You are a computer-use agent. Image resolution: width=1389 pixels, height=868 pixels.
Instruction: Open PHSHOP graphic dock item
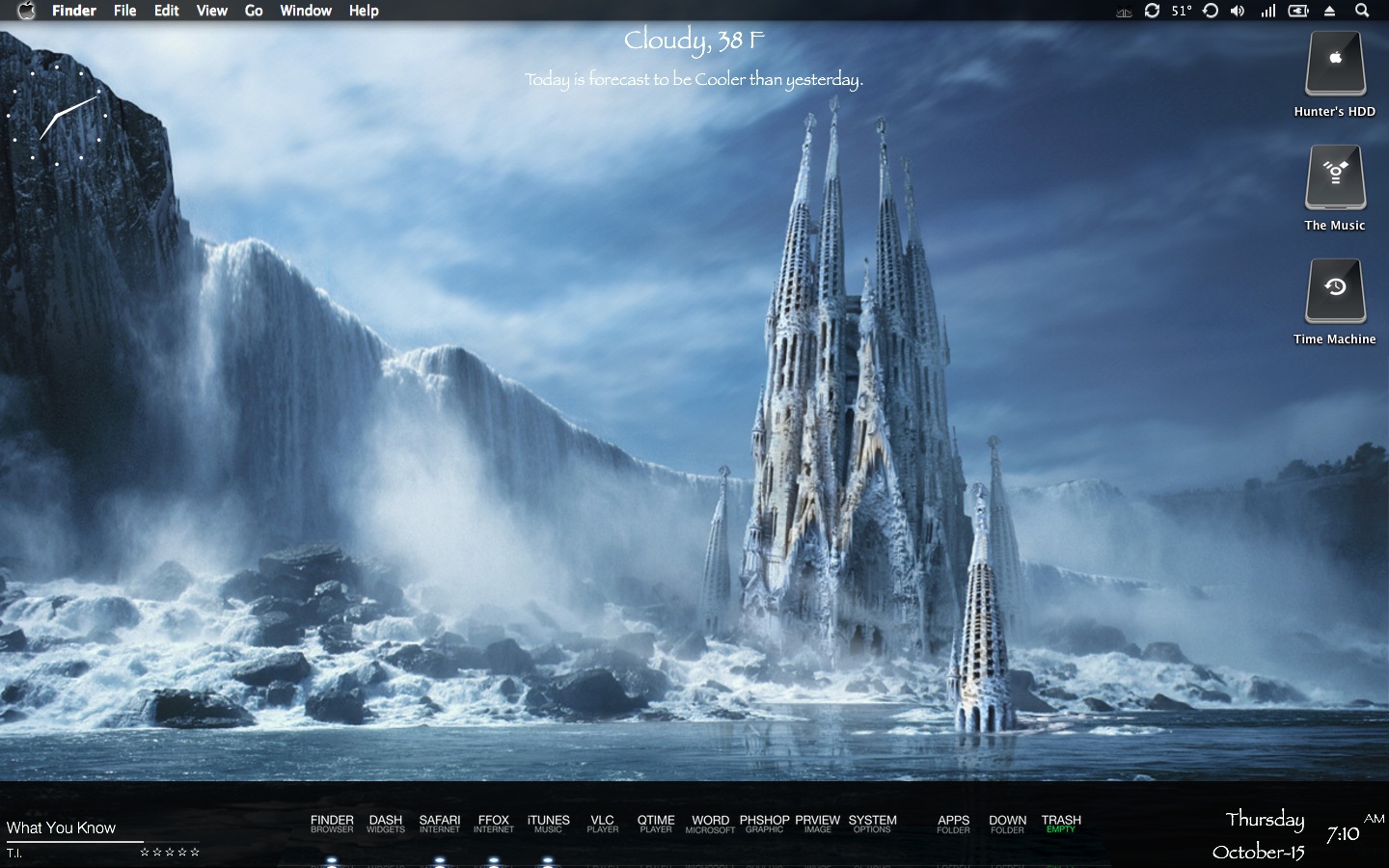coord(764,824)
